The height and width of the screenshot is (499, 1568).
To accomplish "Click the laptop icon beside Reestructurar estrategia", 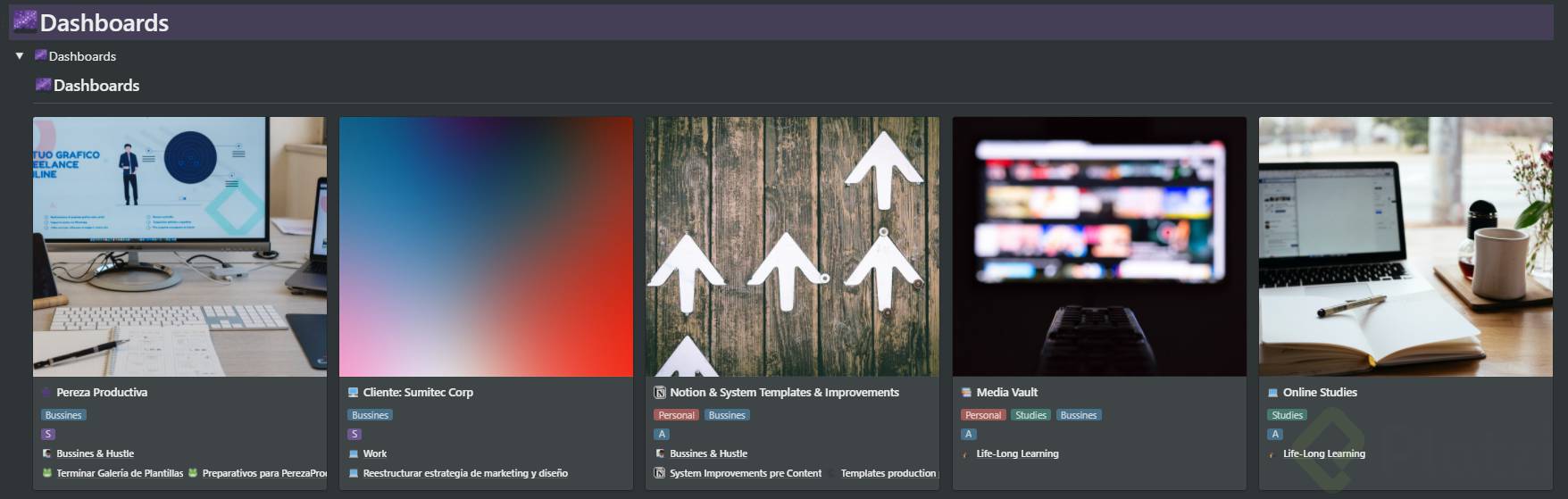I will click(354, 473).
